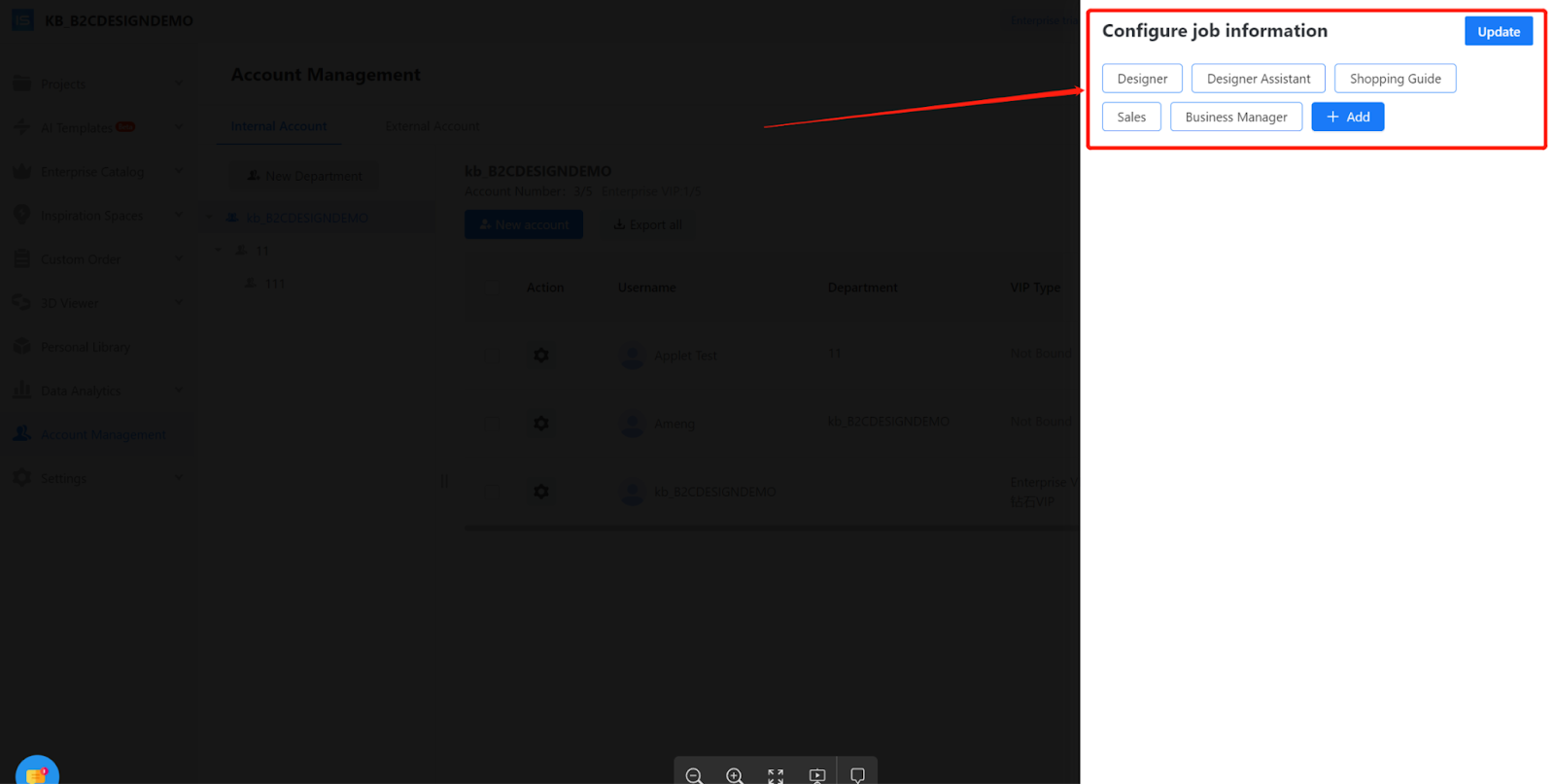Open the floating help widget icon
Image resolution: width=1555 pixels, height=784 pixels.
37,771
